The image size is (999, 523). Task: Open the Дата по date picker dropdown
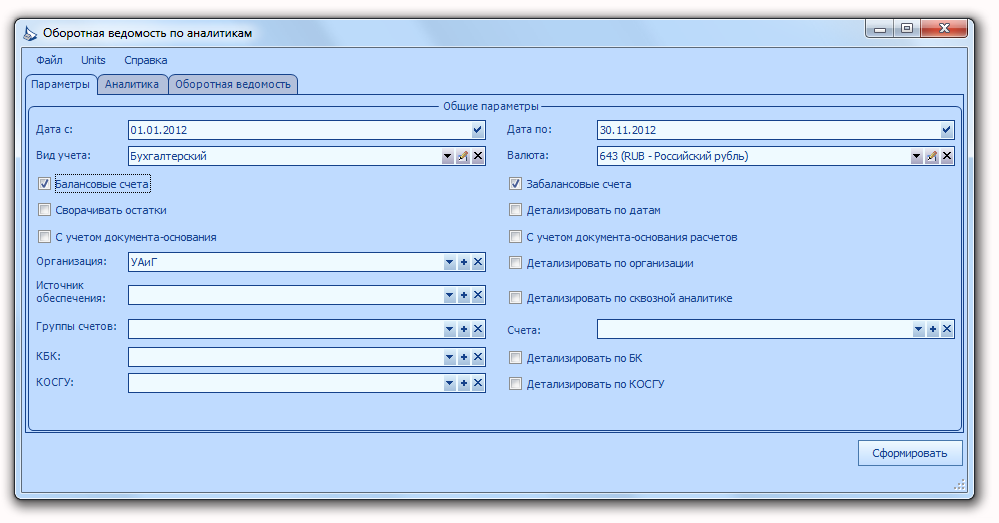[947, 130]
